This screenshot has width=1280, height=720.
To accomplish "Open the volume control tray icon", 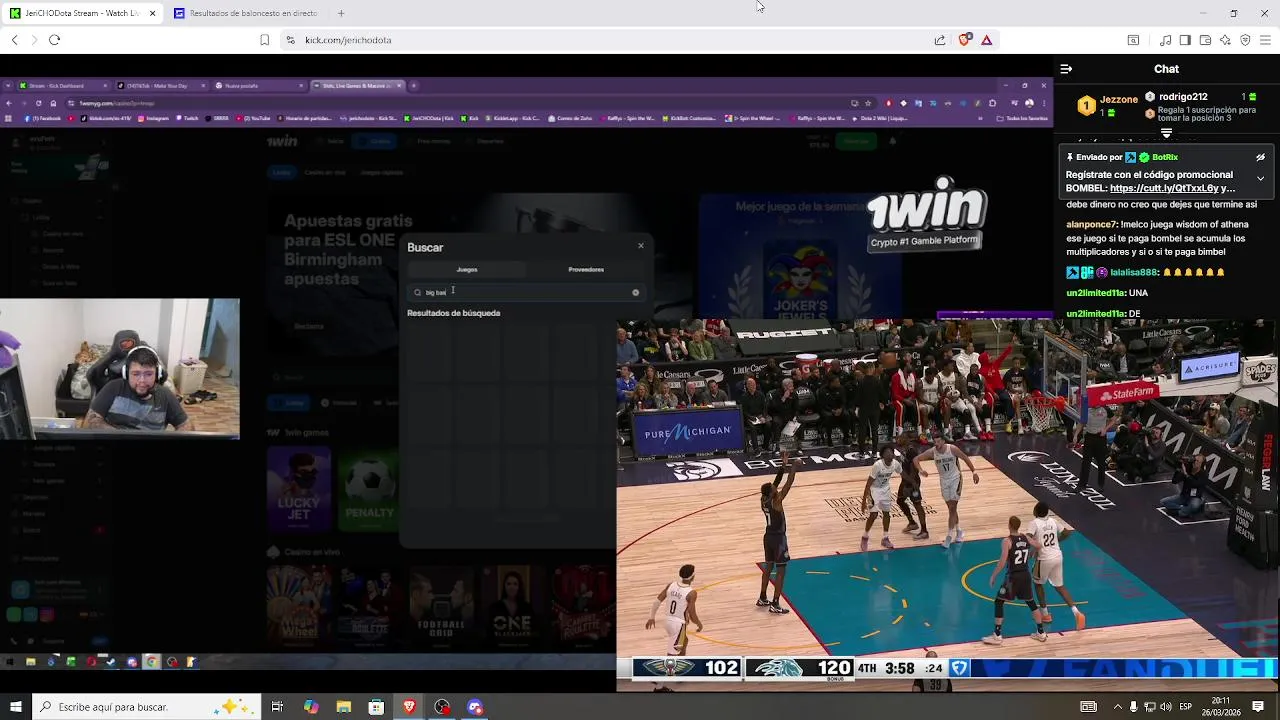I will click(1165, 707).
